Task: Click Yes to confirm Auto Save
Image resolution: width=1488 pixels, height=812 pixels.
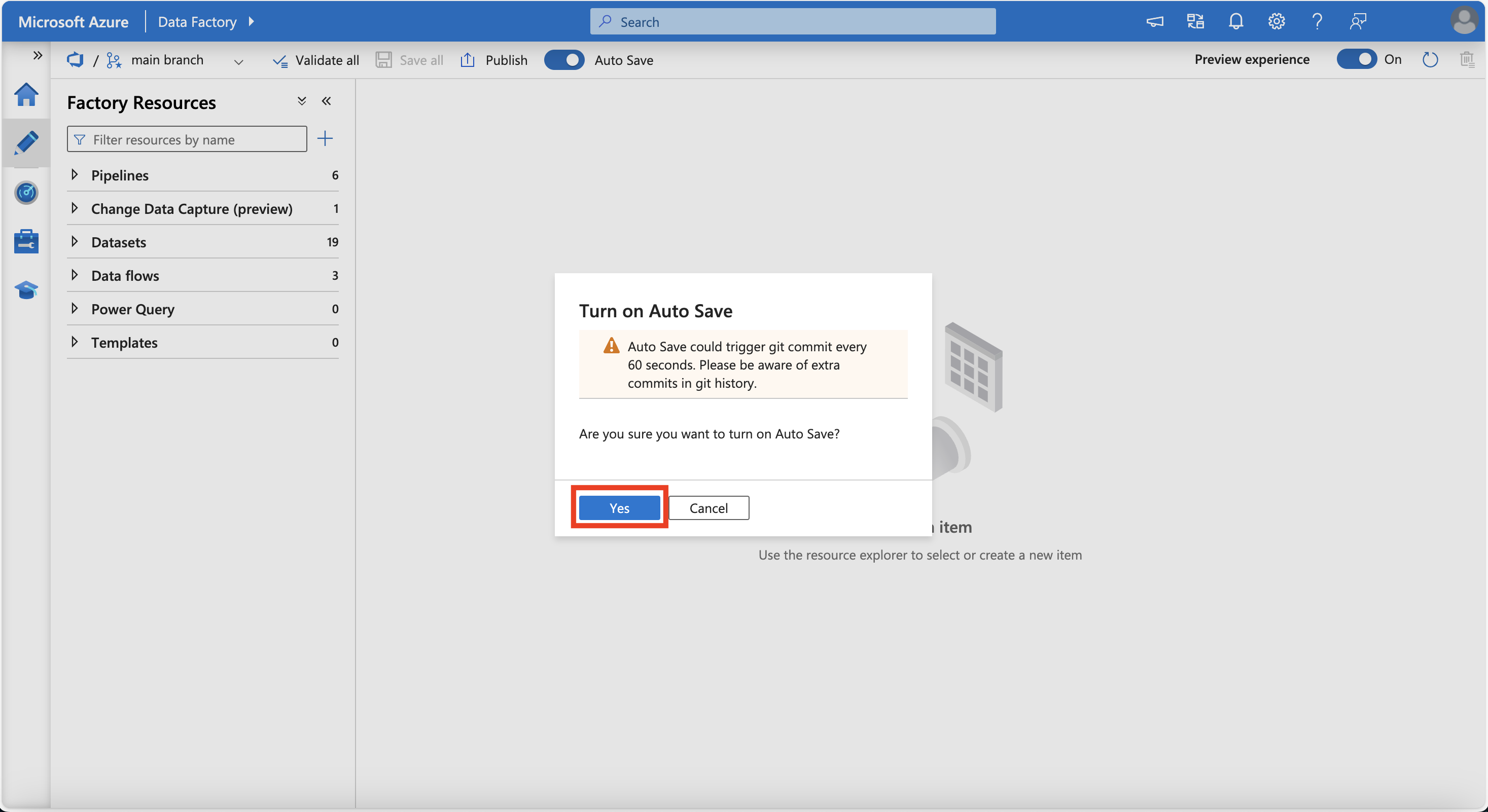Action: tap(619, 507)
